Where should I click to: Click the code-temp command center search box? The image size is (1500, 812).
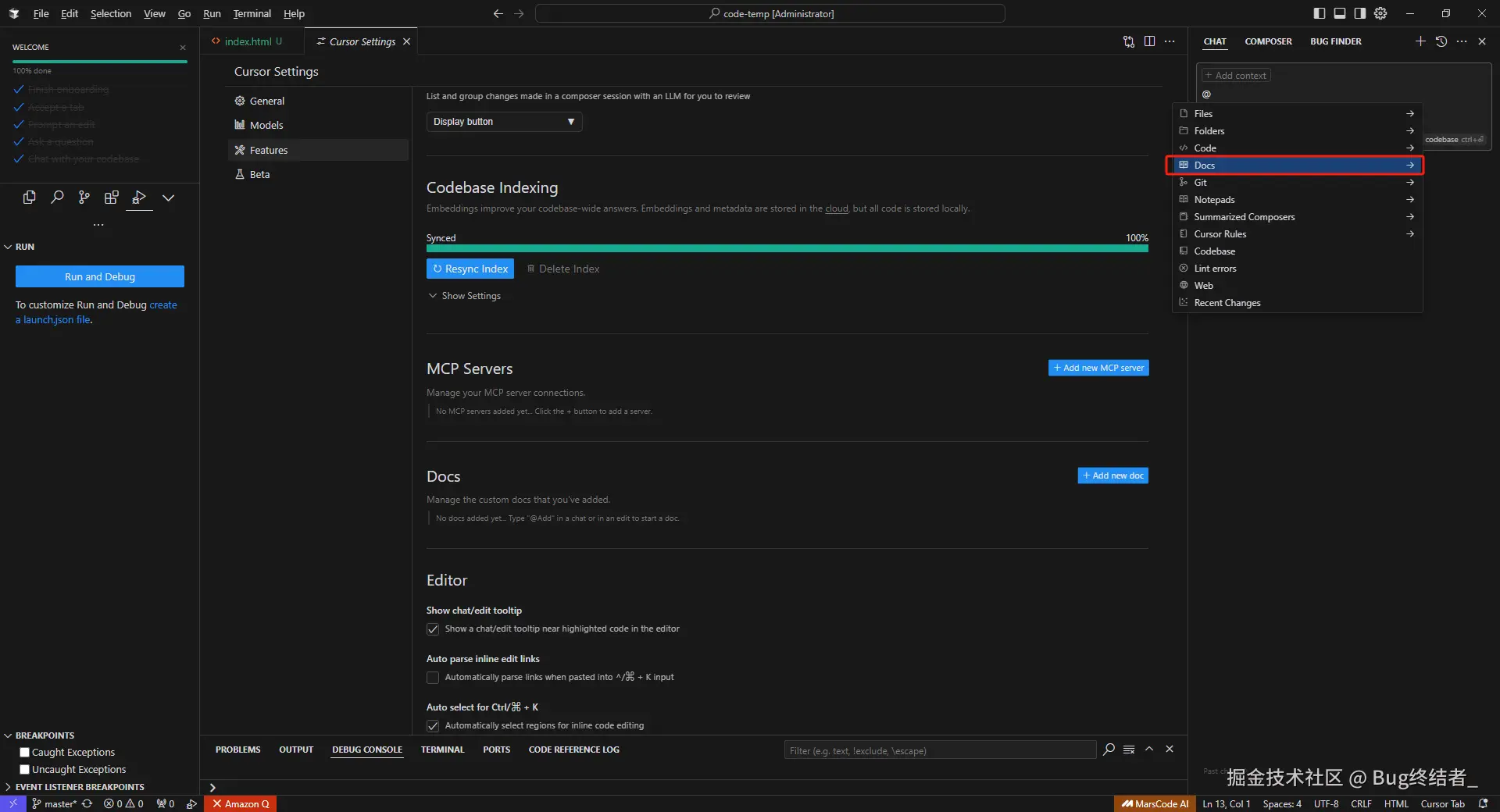point(770,13)
